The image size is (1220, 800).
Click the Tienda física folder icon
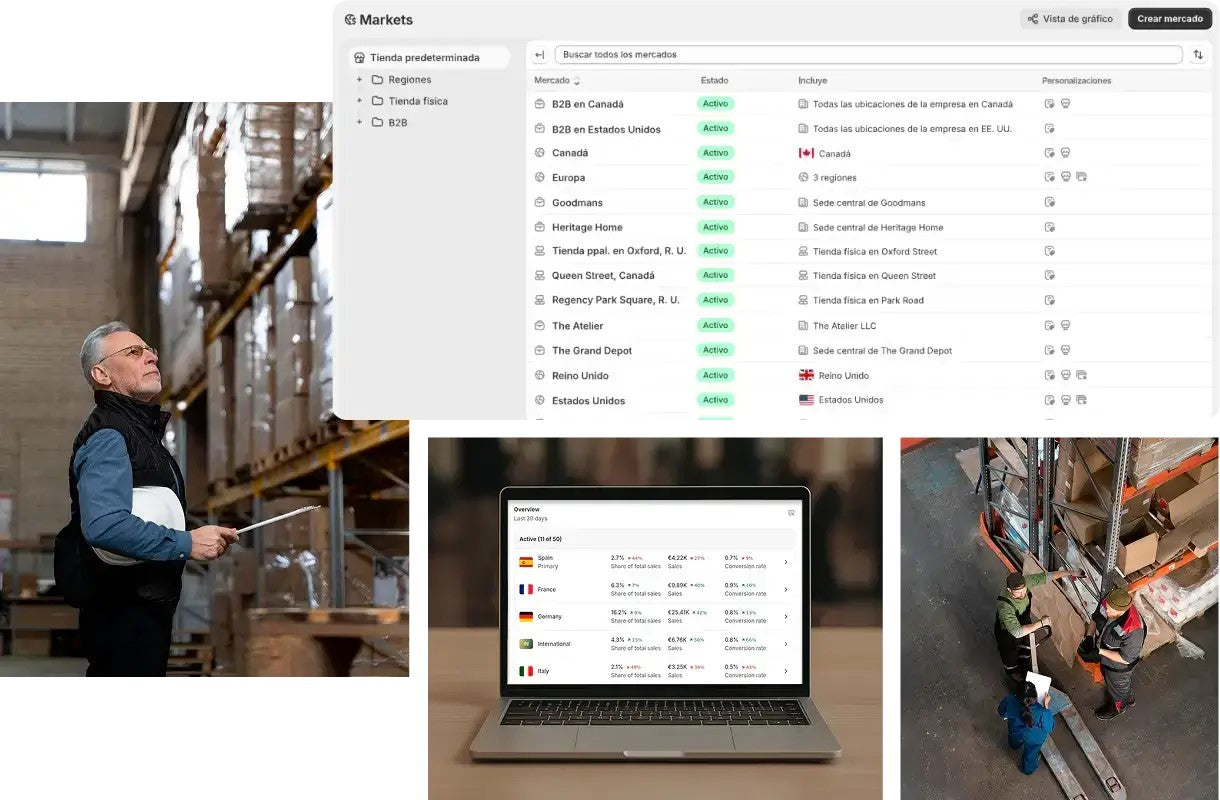(377, 101)
